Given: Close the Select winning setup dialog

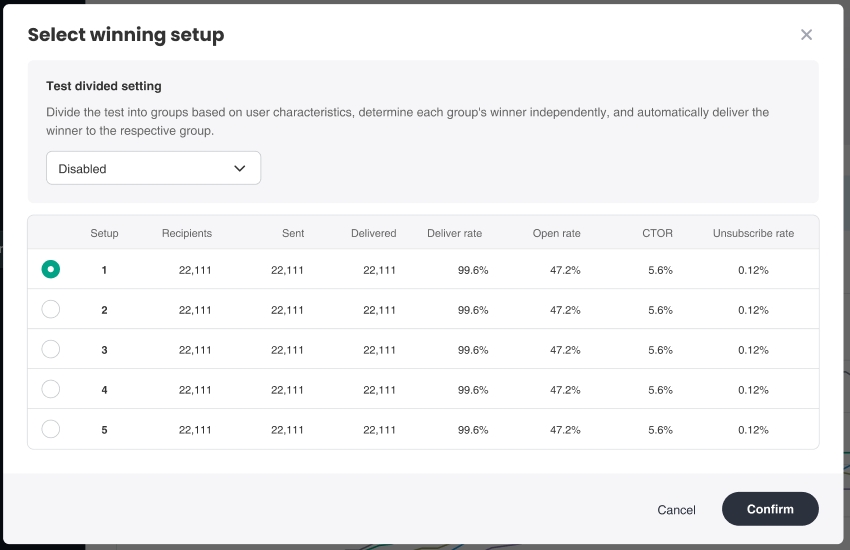Looking at the screenshot, I should pyautogui.click(x=806, y=35).
